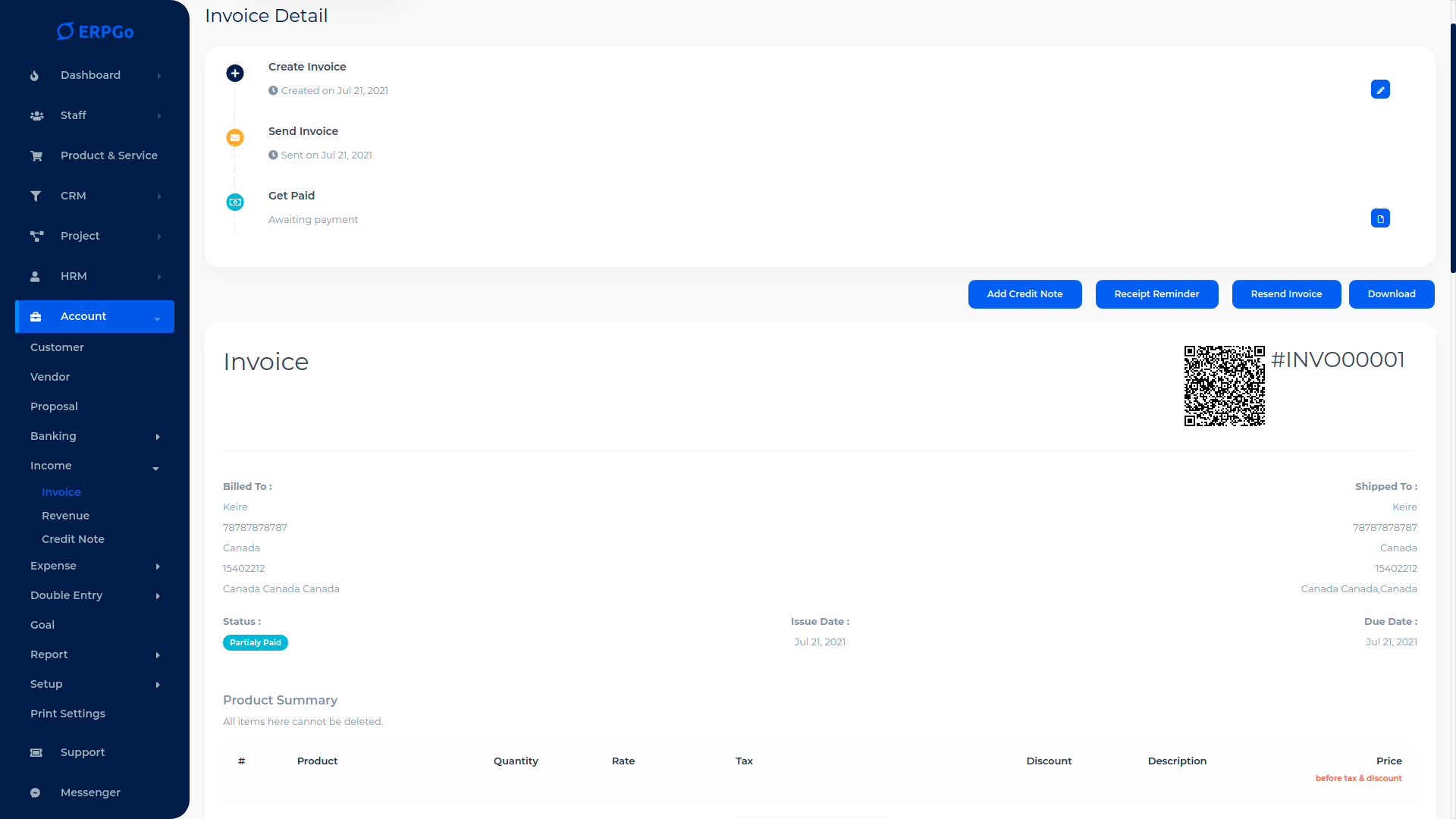The width and height of the screenshot is (1456, 819).
Task: Open the Credit Note menu item
Action: pos(73,539)
